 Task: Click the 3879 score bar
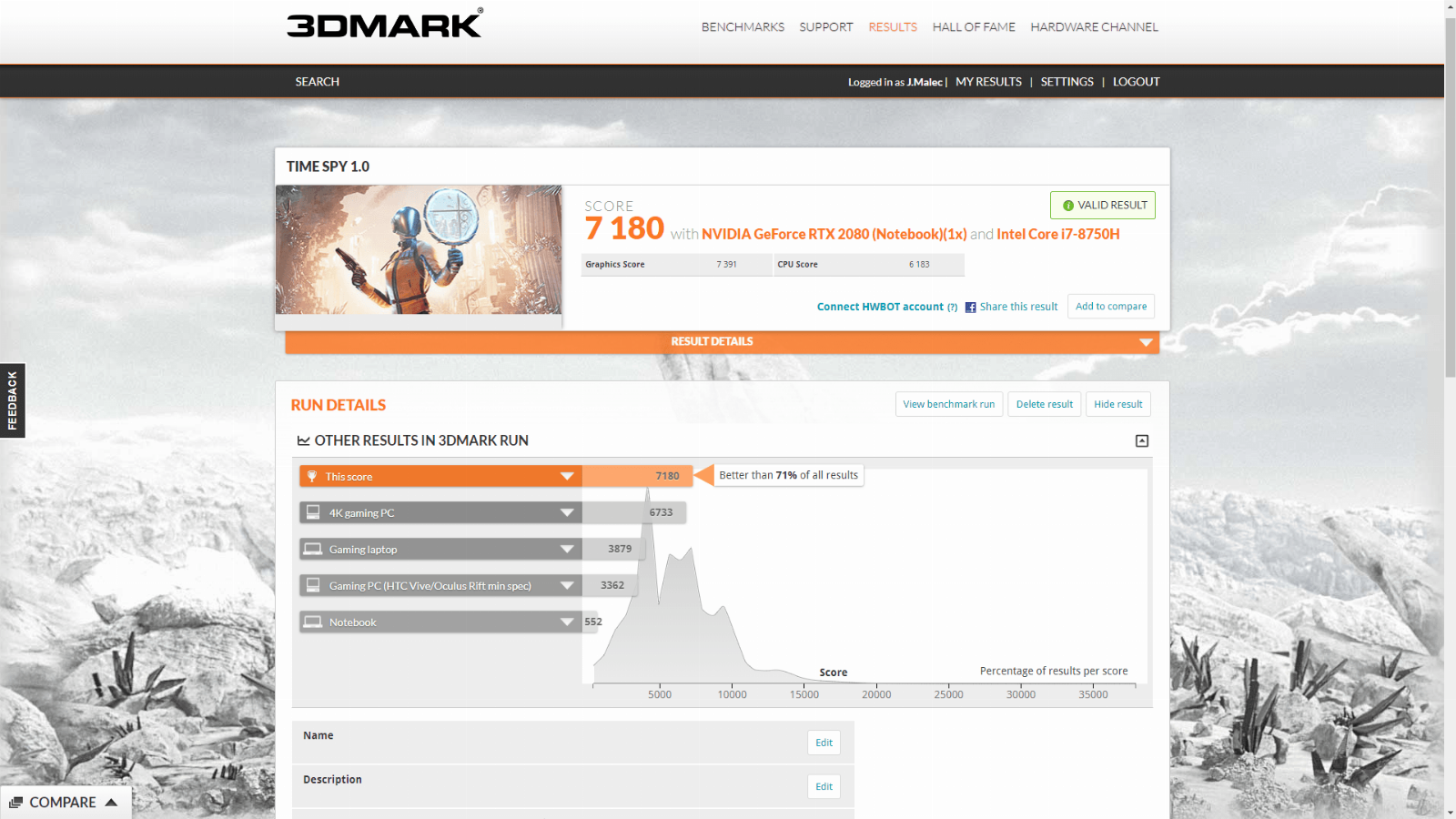(x=613, y=549)
